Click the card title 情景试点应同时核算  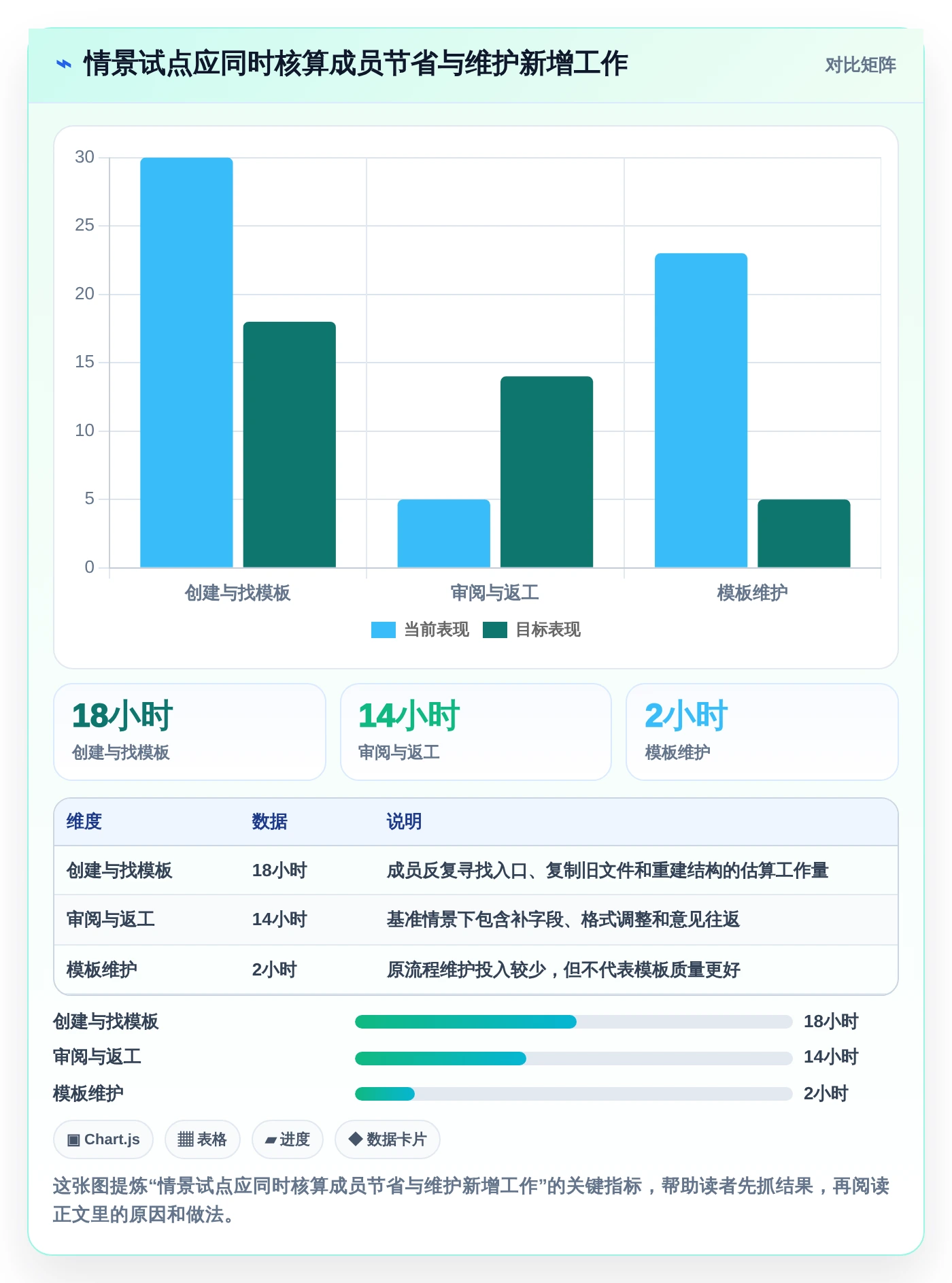coord(355,64)
